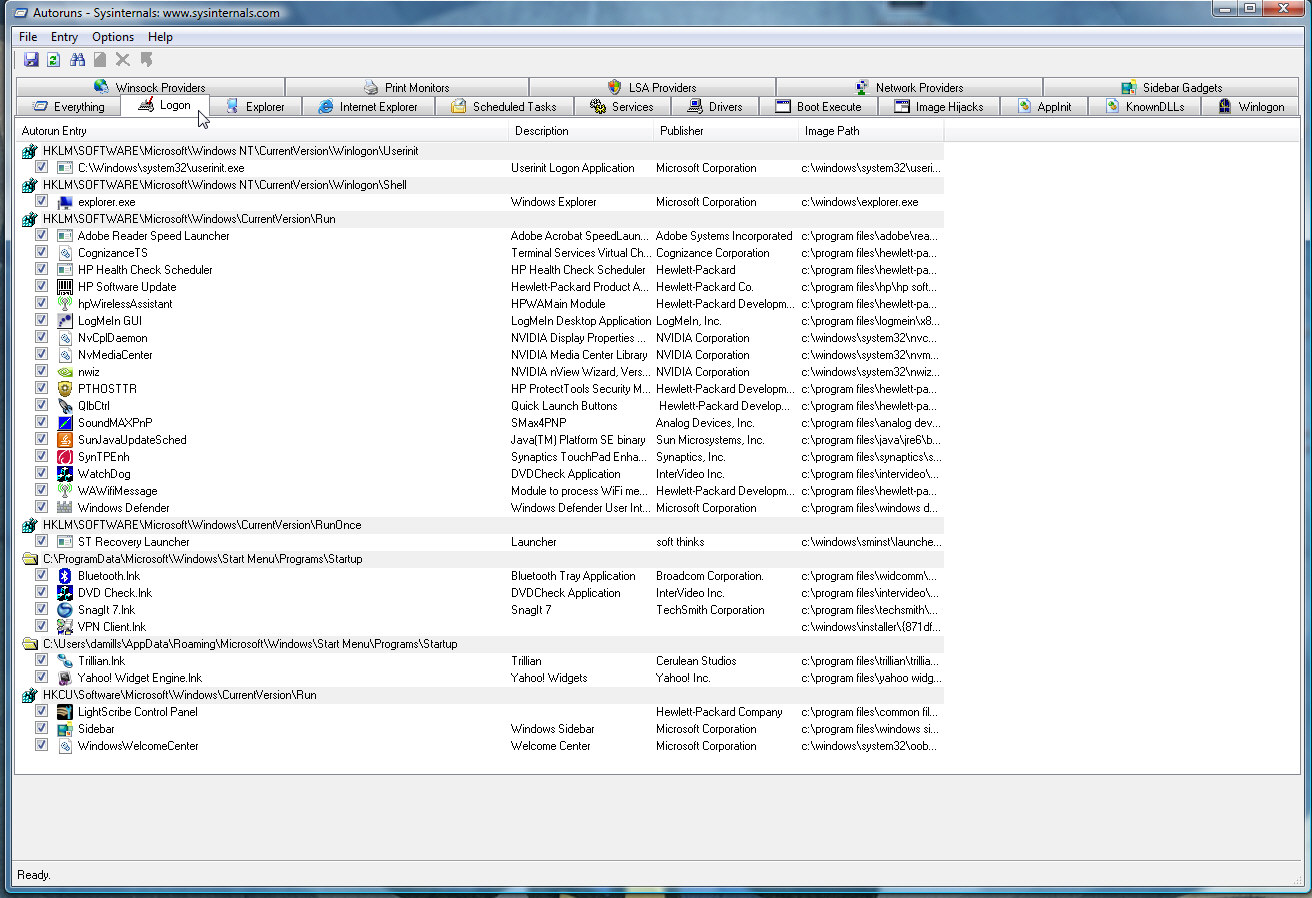Sort by the Image Path column header
This screenshot has height=898, width=1312.
[871, 131]
